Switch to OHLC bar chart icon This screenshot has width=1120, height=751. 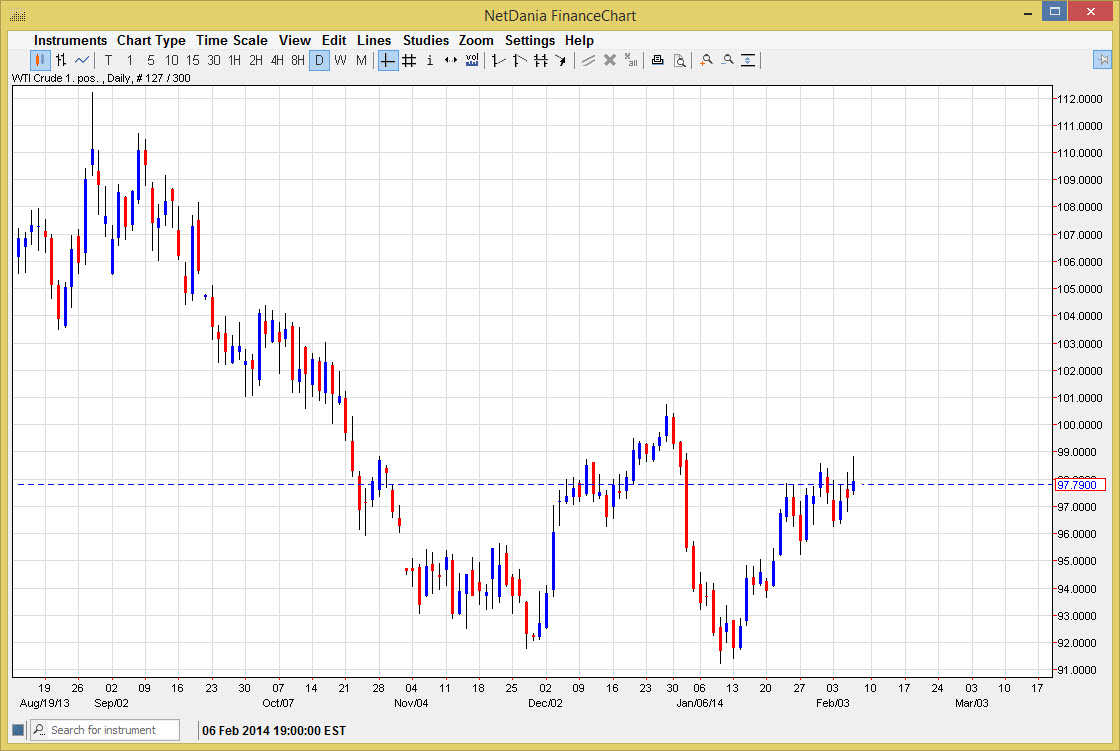click(61, 60)
